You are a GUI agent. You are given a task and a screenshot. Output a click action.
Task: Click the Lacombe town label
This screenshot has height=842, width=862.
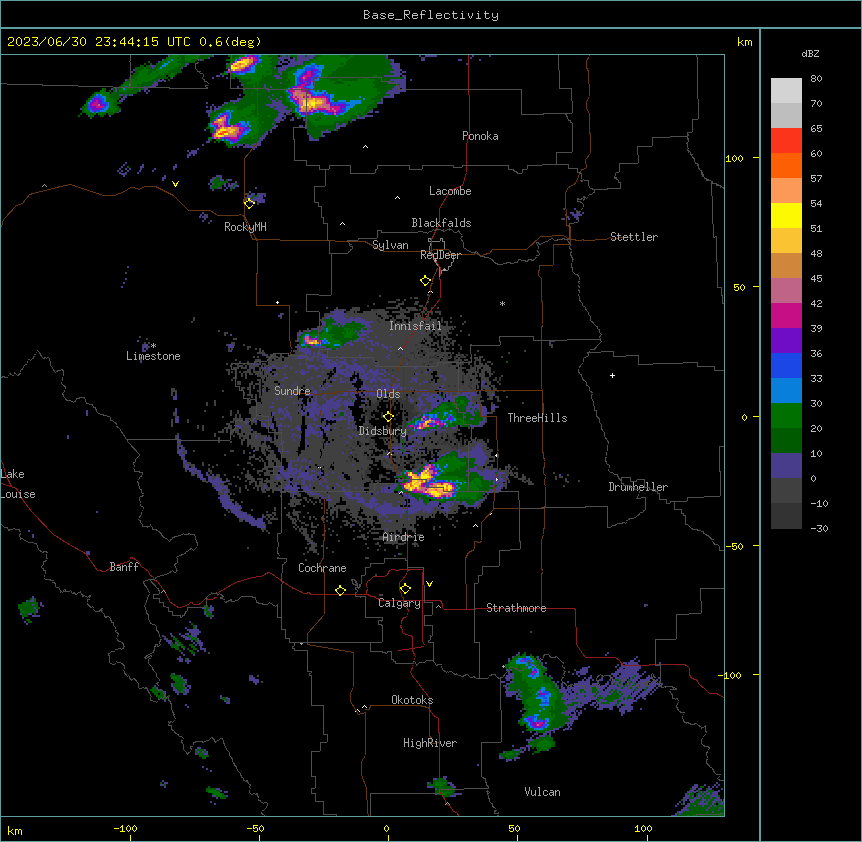pos(450,191)
